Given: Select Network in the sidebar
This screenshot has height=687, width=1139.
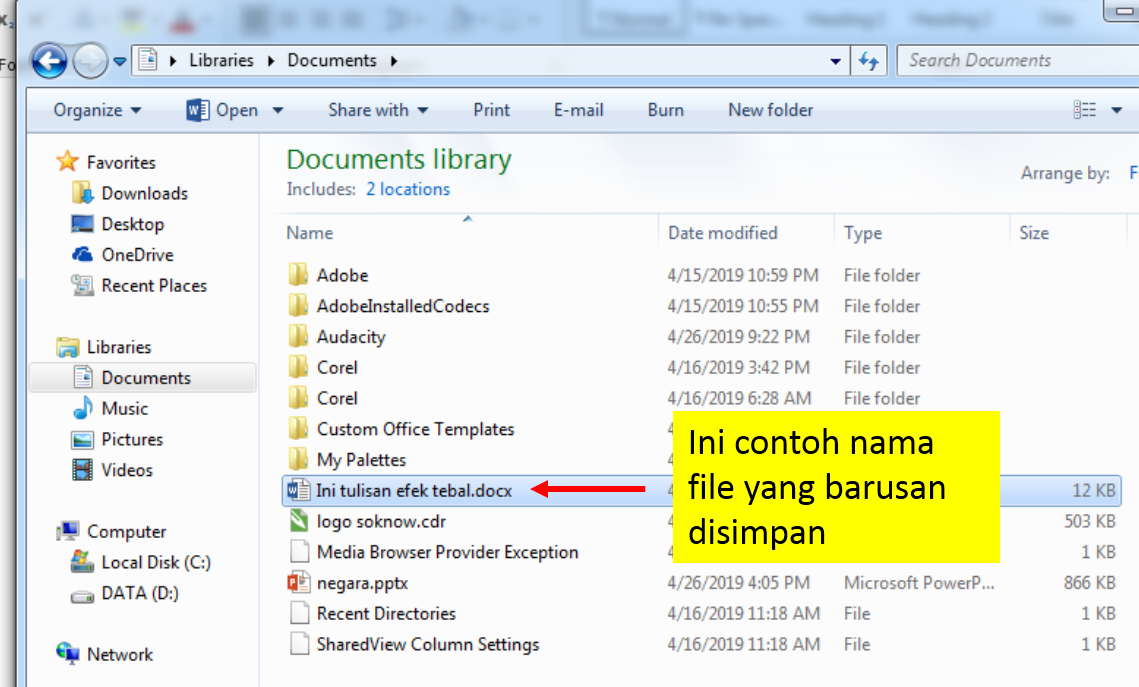Looking at the screenshot, I should [x=114, y=654].
